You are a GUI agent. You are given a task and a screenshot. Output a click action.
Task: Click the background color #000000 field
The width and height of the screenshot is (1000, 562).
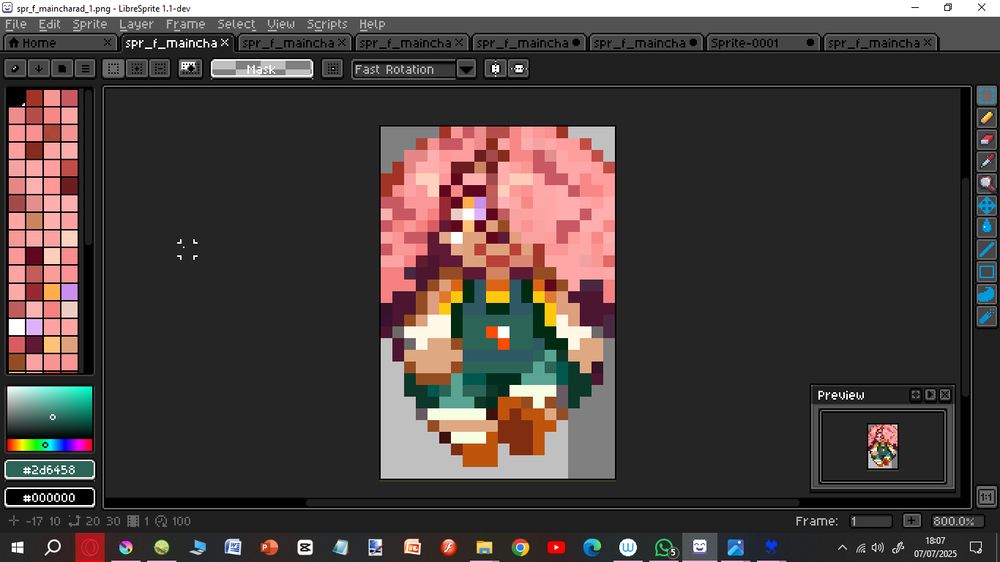(50, 498)
